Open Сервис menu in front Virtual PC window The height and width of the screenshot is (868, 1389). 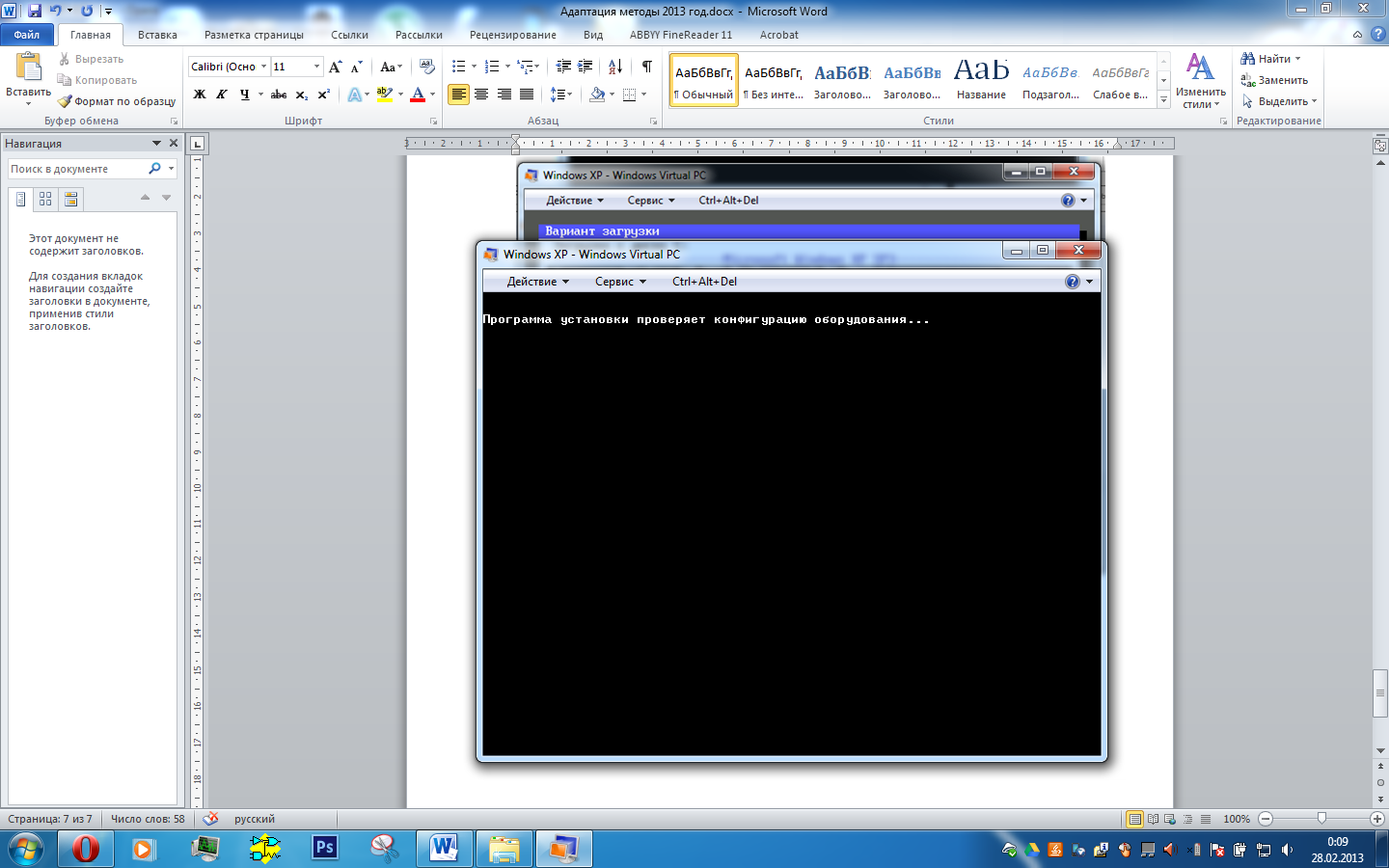pyautogui.click(x=620, y=282)
